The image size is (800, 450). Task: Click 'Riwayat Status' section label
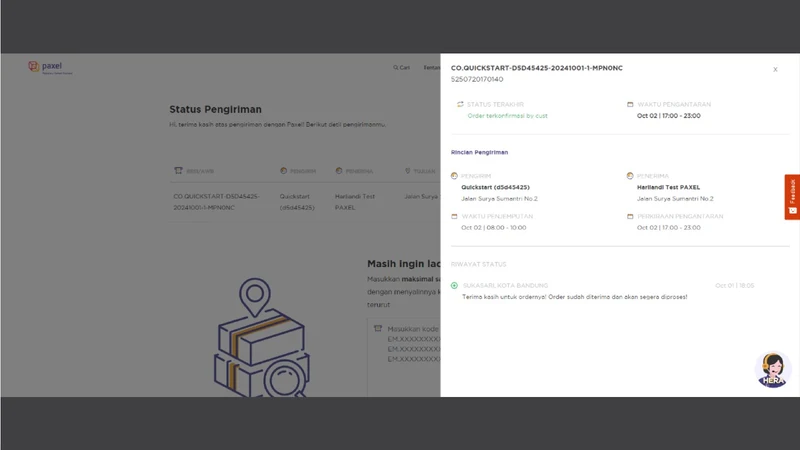(479, 264)
